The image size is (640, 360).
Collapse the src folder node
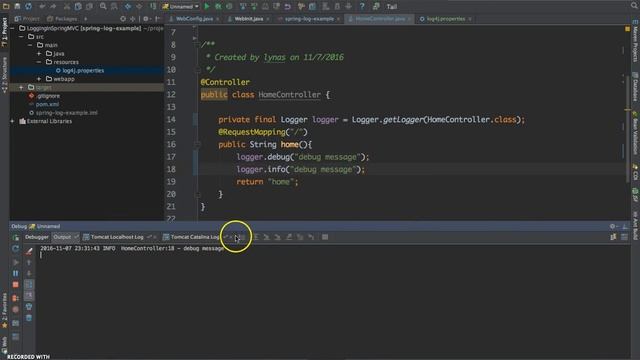click(21, 37)
